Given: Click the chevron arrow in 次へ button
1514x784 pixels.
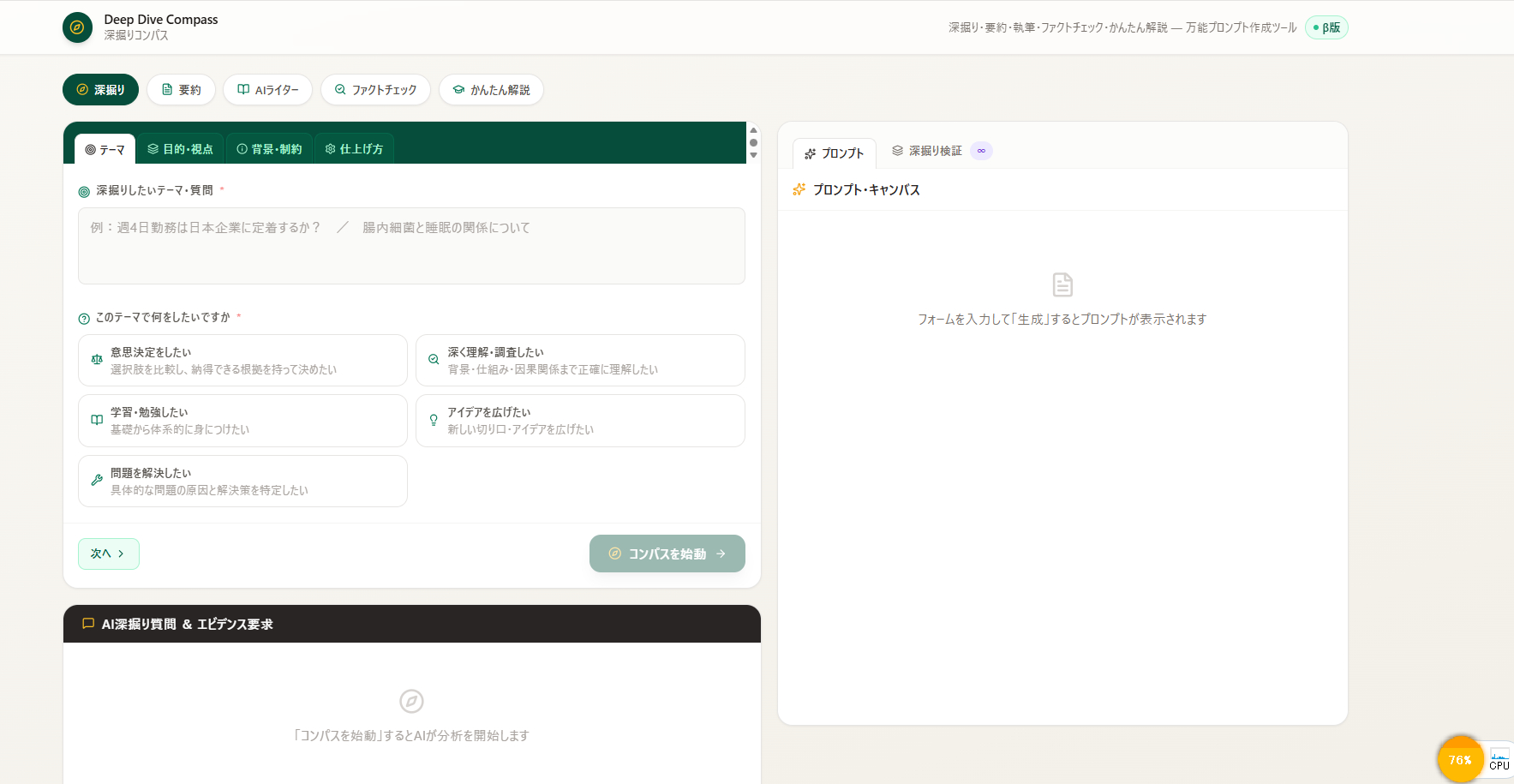Looking at the screenshot, I should tap(121, 554).
